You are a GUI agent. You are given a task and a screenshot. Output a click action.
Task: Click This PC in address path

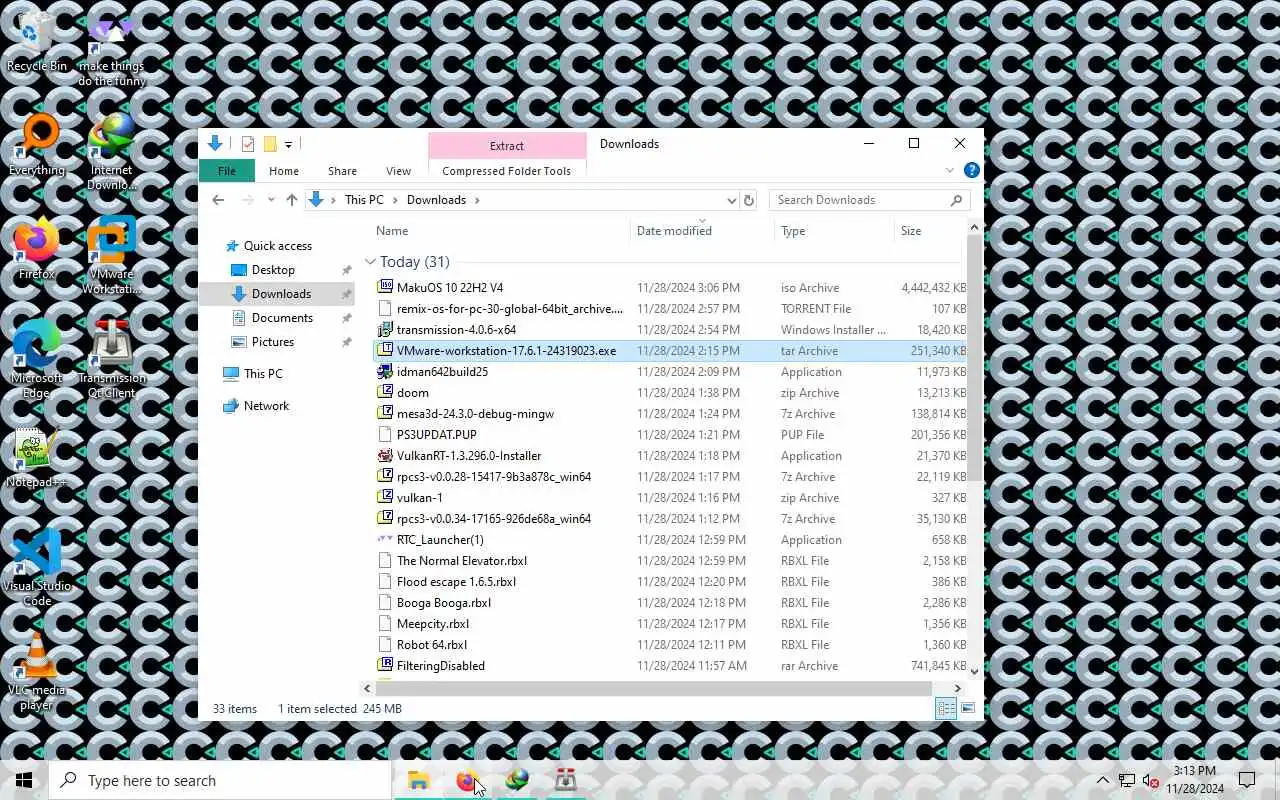[x=364, y=200]
